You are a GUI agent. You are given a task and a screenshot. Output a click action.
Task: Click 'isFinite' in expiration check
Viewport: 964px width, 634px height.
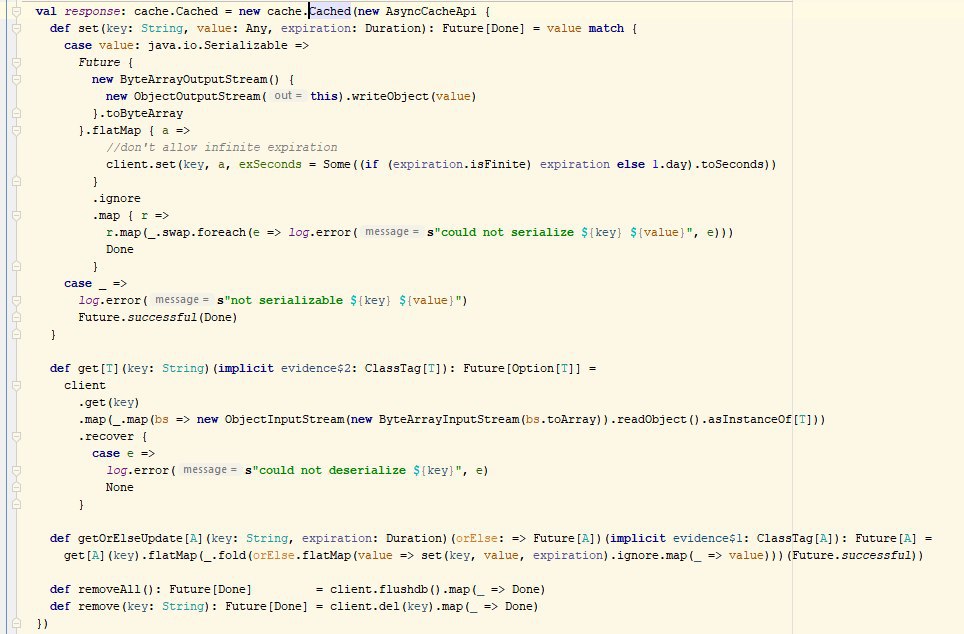point(497,165)
